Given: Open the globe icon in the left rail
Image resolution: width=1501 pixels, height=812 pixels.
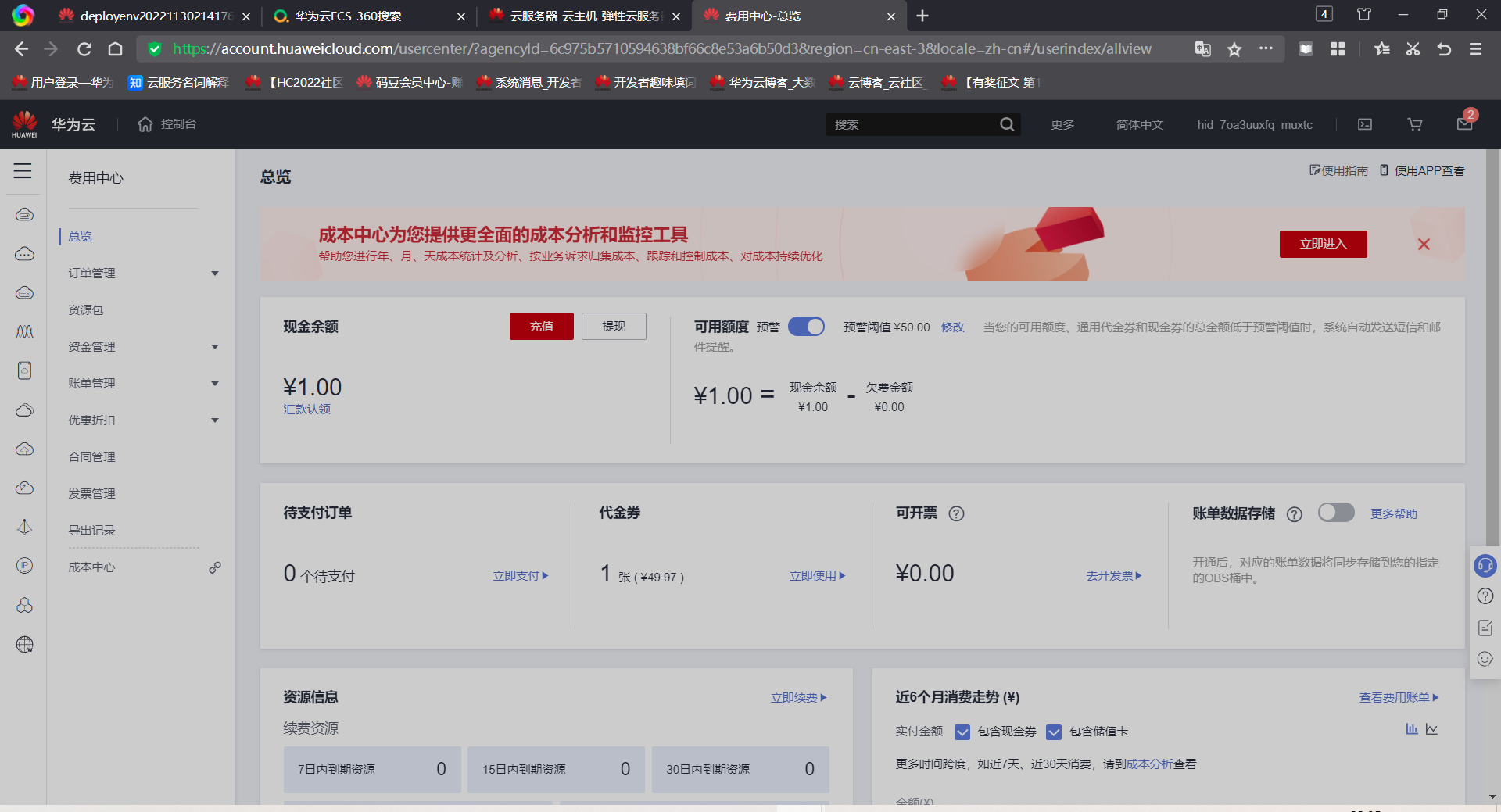Looking at the screenshot, I should coord(24,644).
